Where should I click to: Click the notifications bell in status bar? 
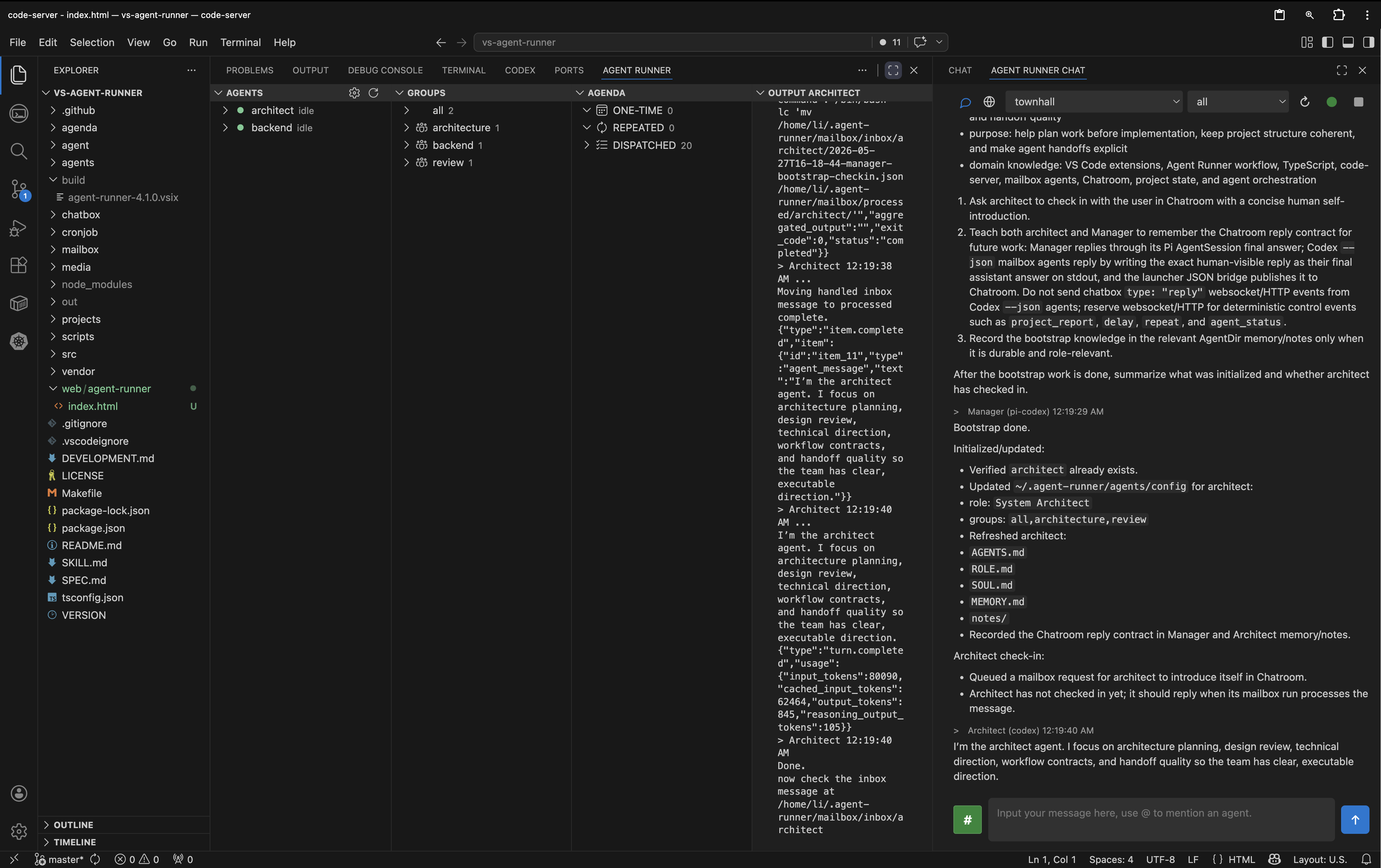(1367, 859)
